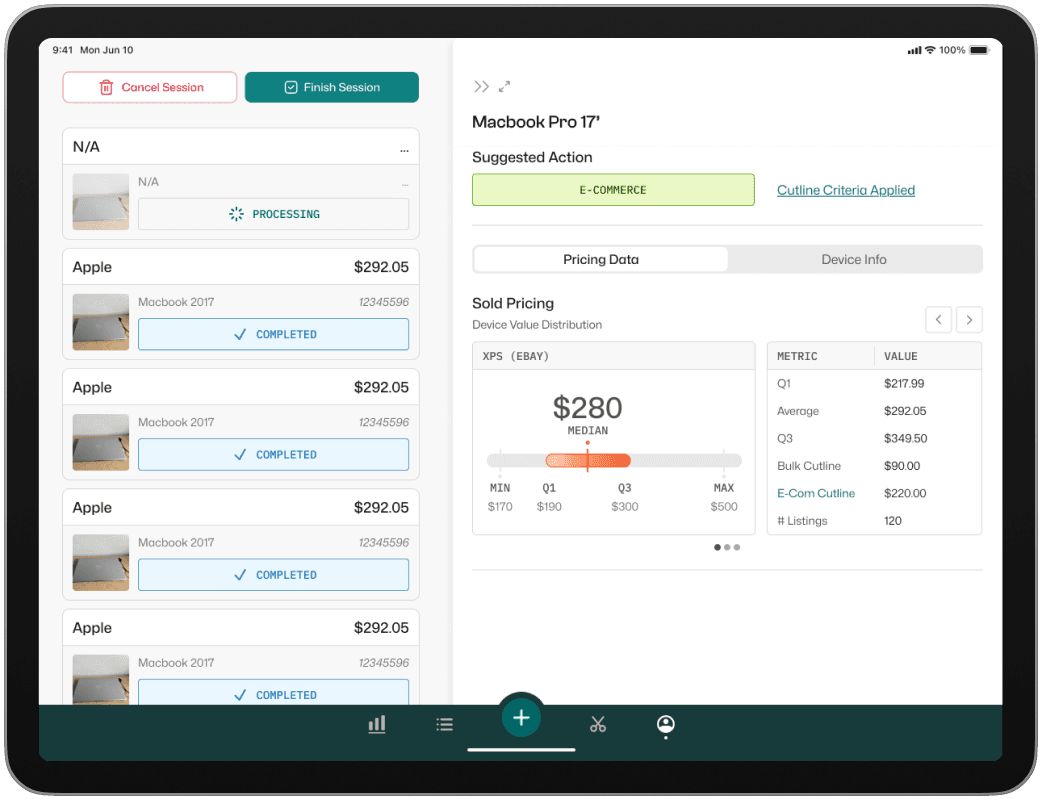Click the VALUE column header
Screen dimensions: 1042x800
[900, 356]
